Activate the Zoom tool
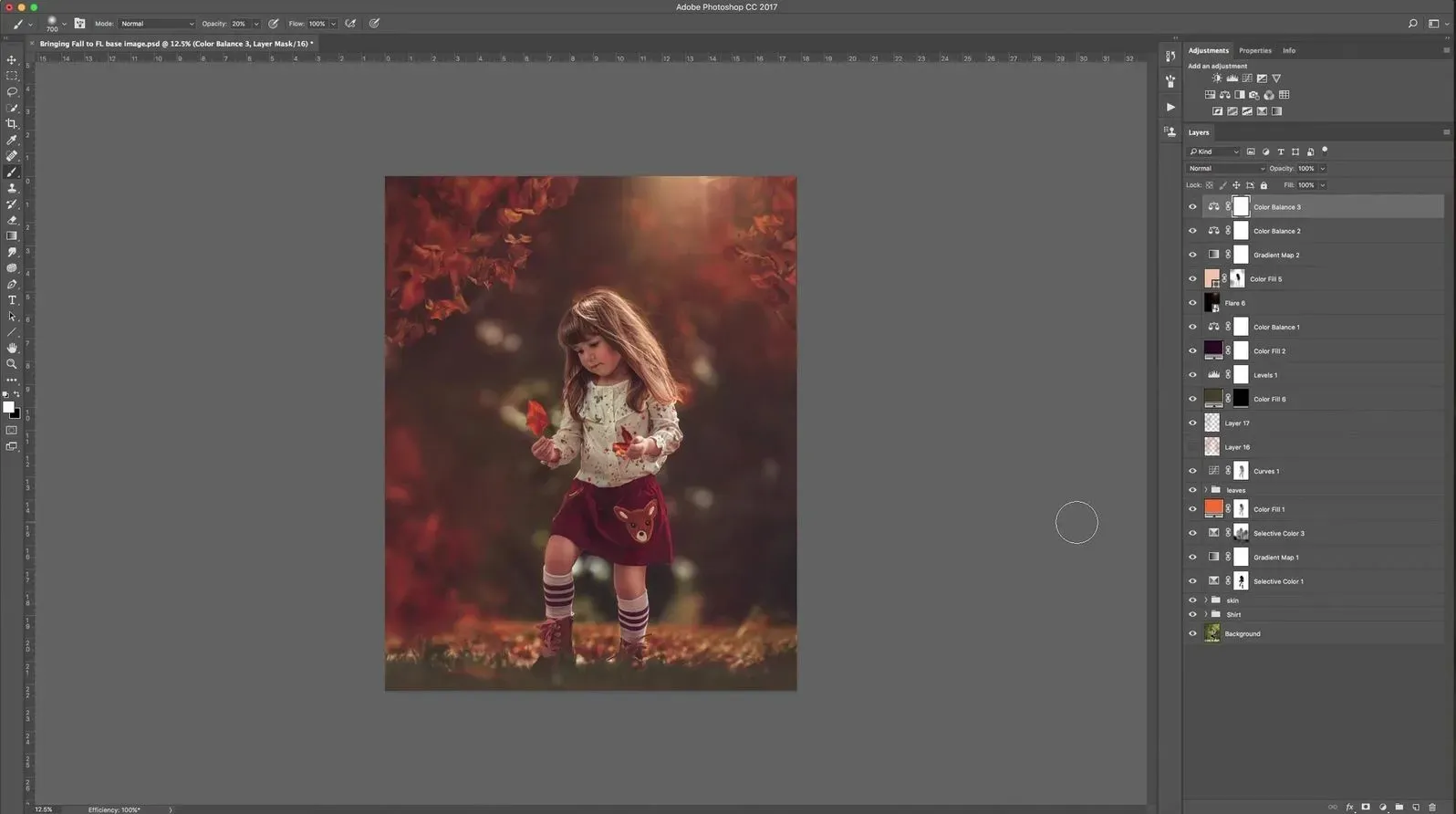Image resolution: width=1456 pixels, height=814 pixels. point(12,364)
